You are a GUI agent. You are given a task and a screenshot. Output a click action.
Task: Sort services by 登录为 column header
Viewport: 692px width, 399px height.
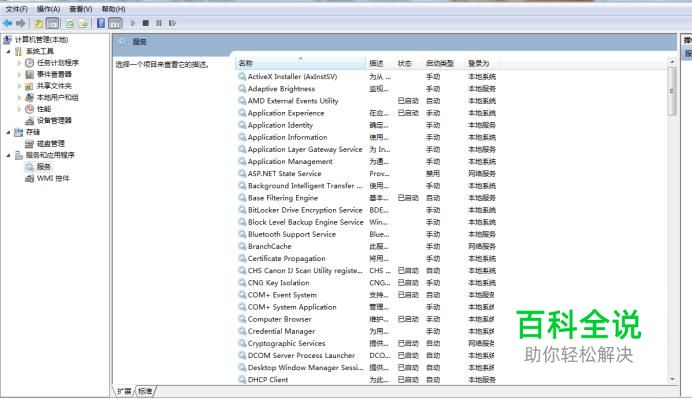click(481, 64)
